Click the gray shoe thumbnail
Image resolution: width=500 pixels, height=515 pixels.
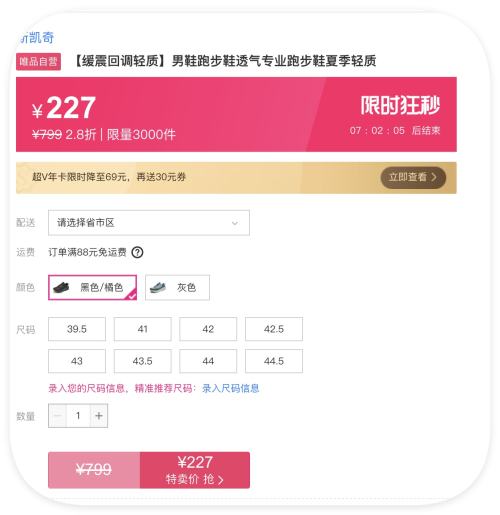click(x=158, y=287)
